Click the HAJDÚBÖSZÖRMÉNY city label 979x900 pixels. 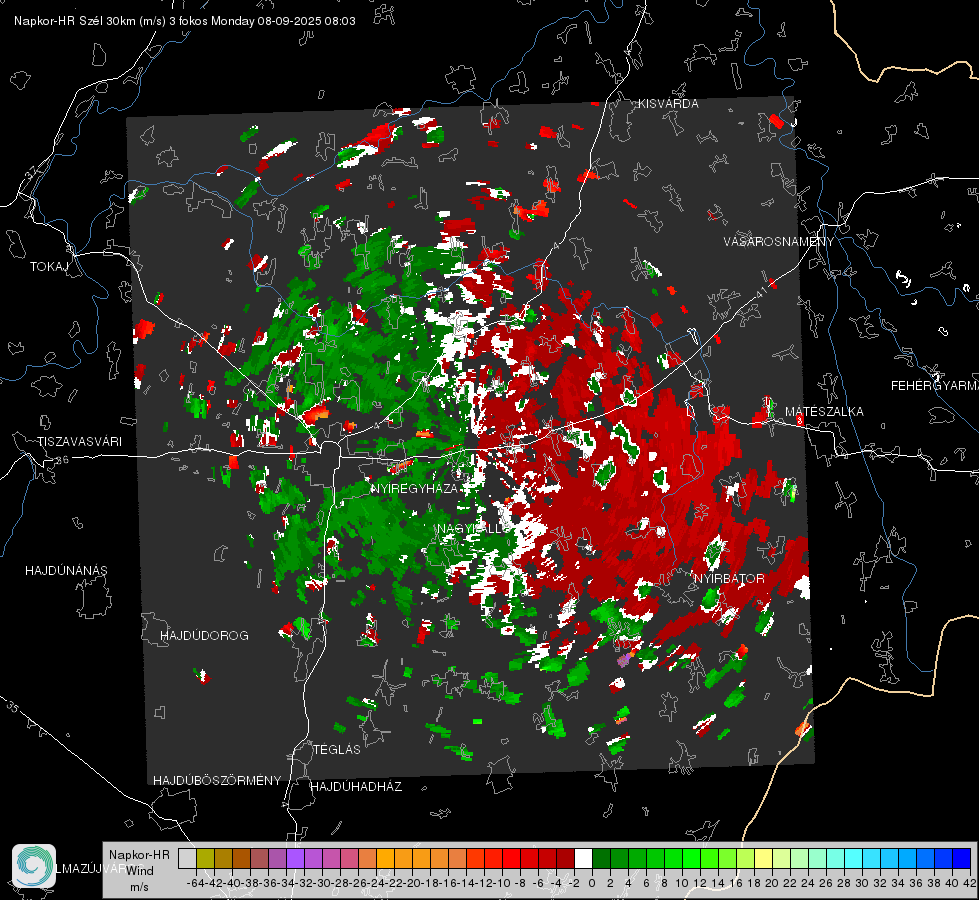[217, 780]
